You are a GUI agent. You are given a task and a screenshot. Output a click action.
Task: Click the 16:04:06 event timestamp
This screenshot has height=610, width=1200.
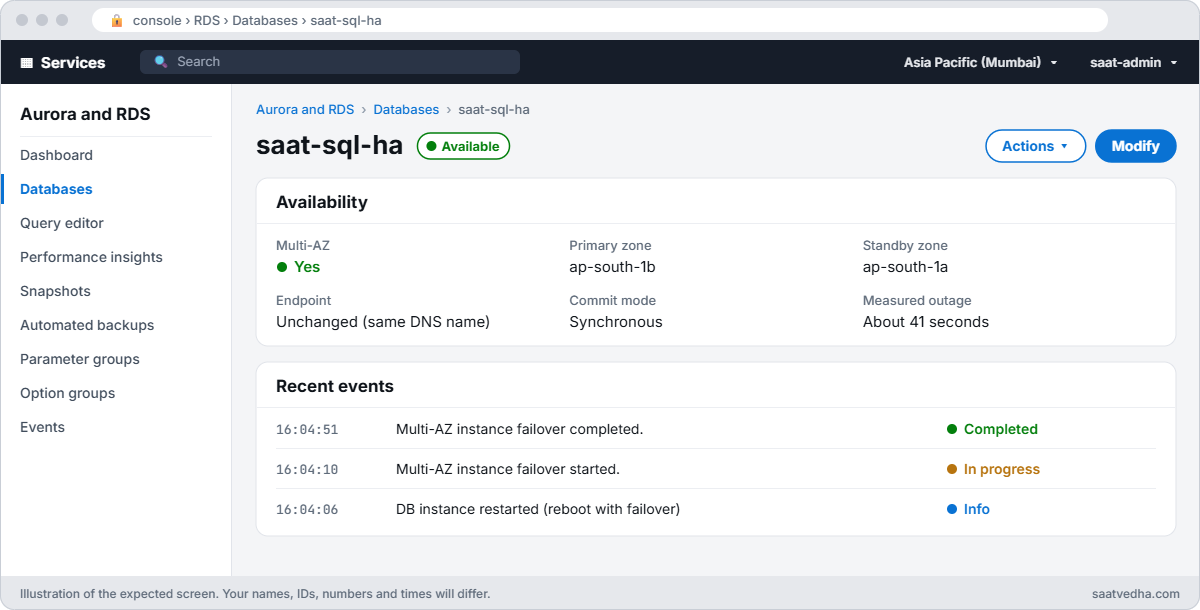[x=307, y=509]
